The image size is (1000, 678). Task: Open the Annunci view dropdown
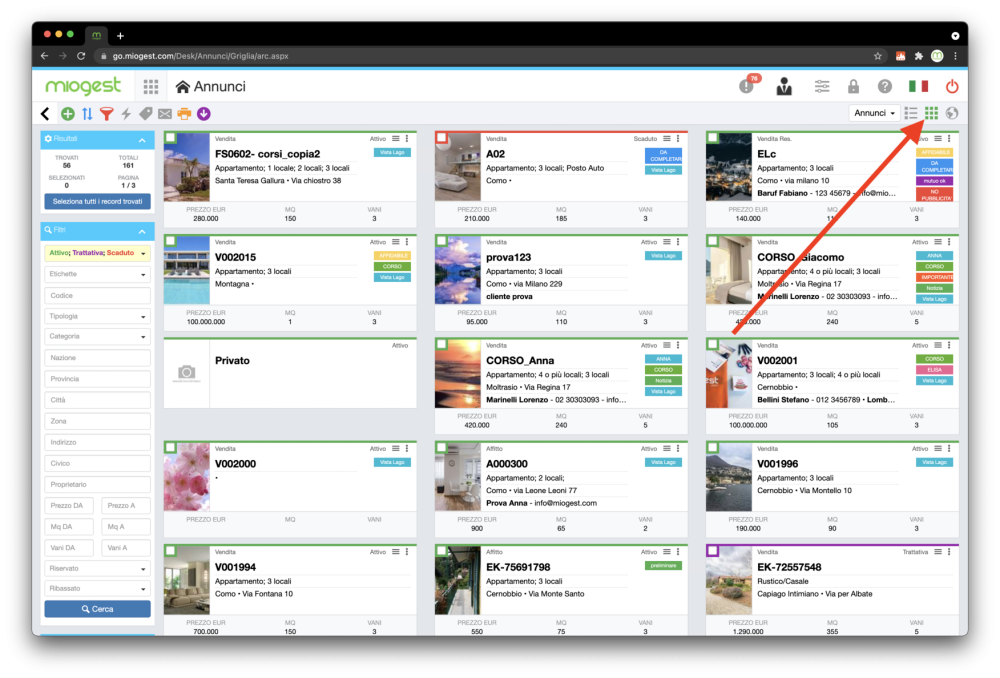pyautogui.click(x=874, y=113)
